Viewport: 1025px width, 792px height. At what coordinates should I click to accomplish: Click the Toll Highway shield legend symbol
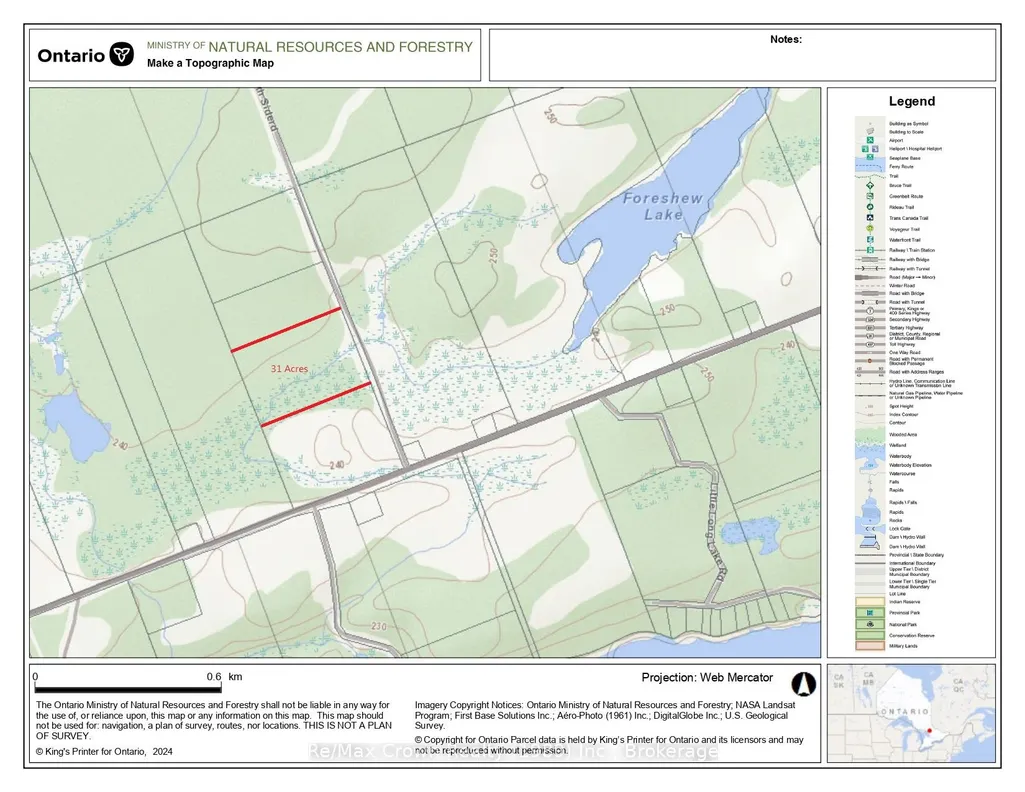point(870,344)
